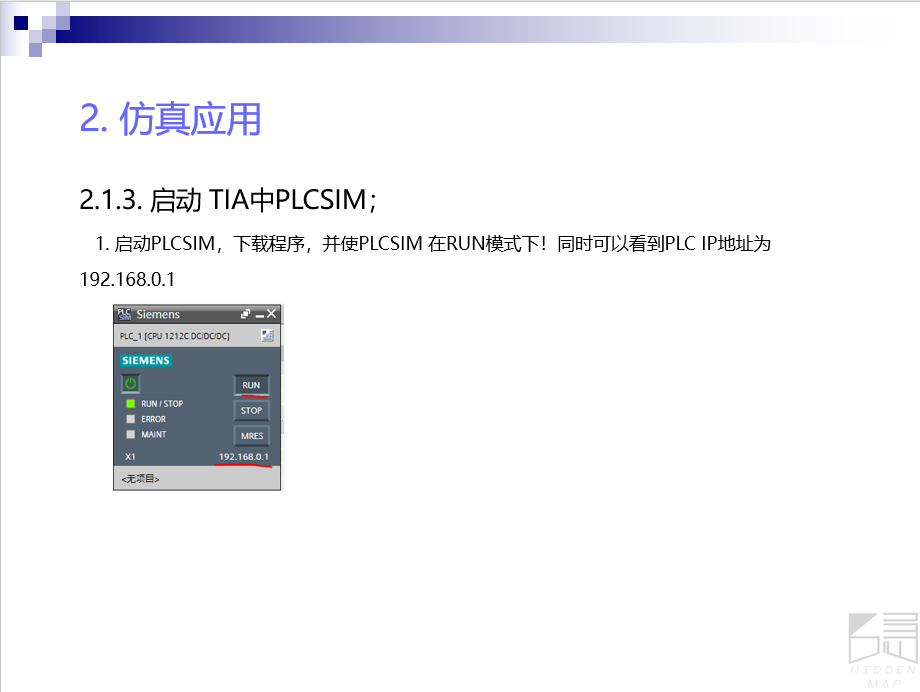Viewport: 920px width, 692px height.
Task: Switch PLCSIM to project view icon
Action: click(267, 336)
